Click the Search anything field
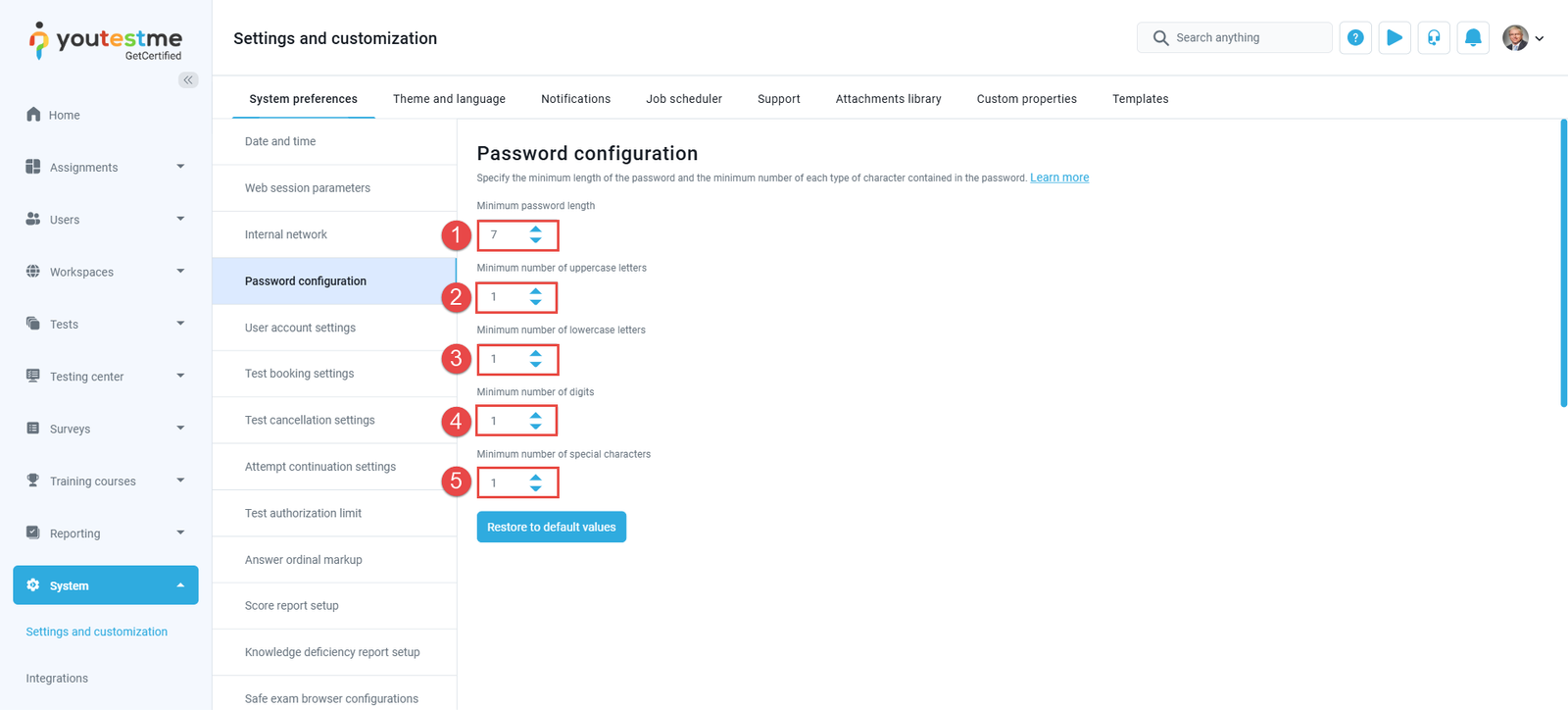Viewport: 1568px width, 710px height. click(x=1235, y=37)
